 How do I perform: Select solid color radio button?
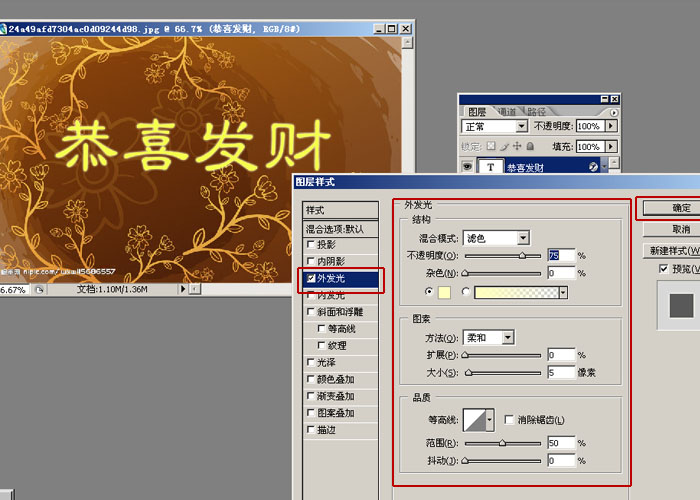pos(429,292)
